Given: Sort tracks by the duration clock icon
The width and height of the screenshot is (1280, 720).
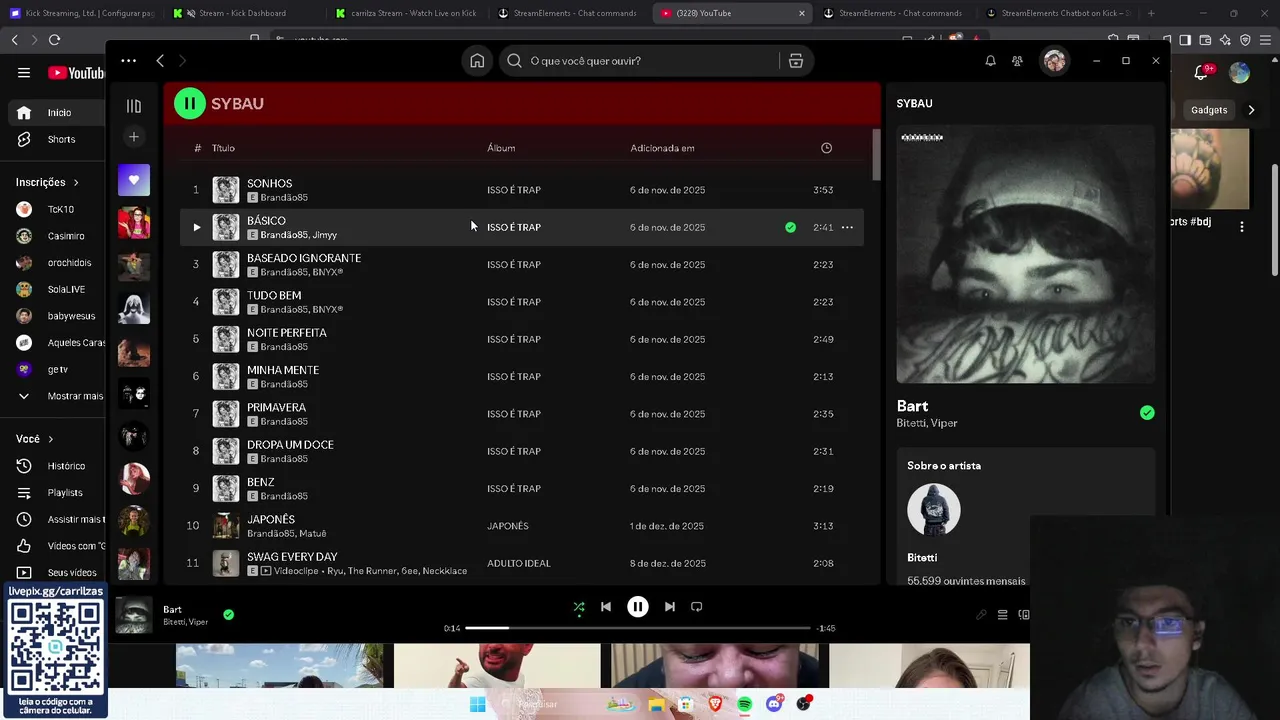Looking at the screenshot, I should coord(826,148).
